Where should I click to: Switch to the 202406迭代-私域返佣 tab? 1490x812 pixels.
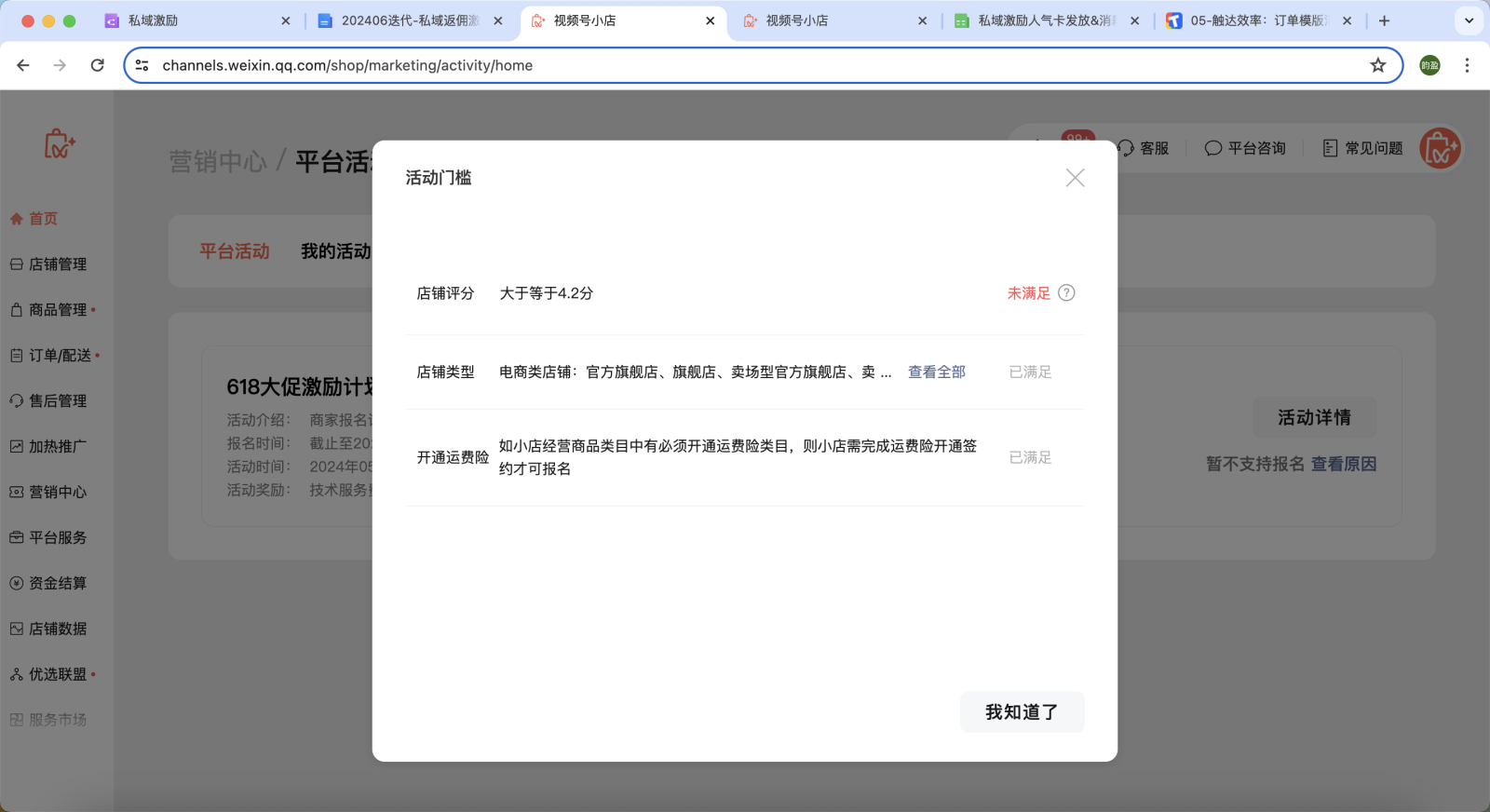click(x=400, y=20)
